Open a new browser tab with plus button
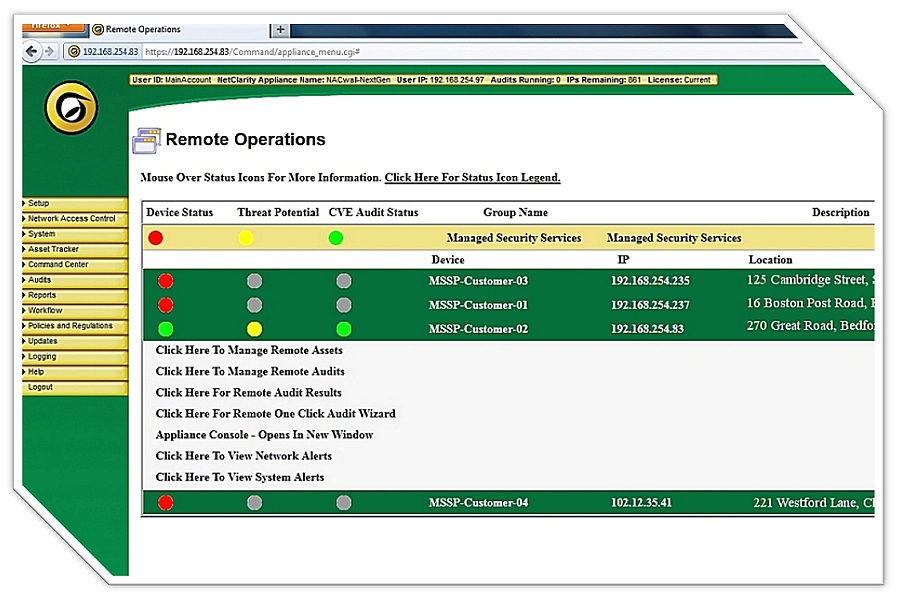This screenshot has height=602, width=902. tap(281, 29)
